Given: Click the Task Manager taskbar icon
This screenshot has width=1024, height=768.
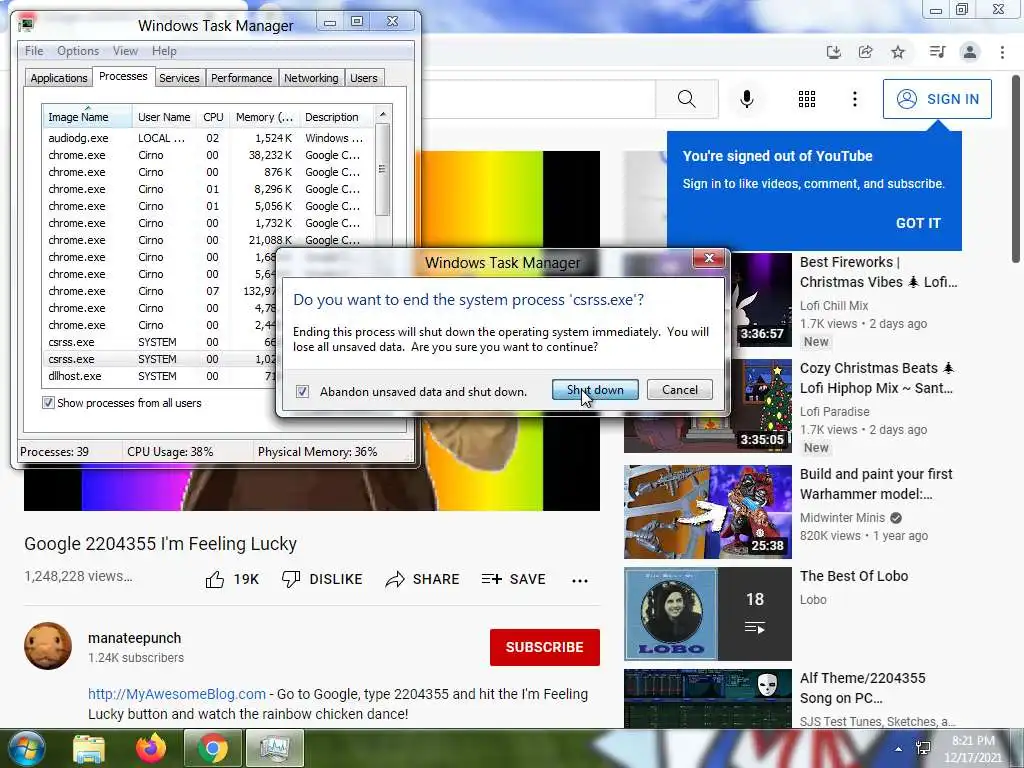Looking at the screenshot, I should click(x=275, y=749).
